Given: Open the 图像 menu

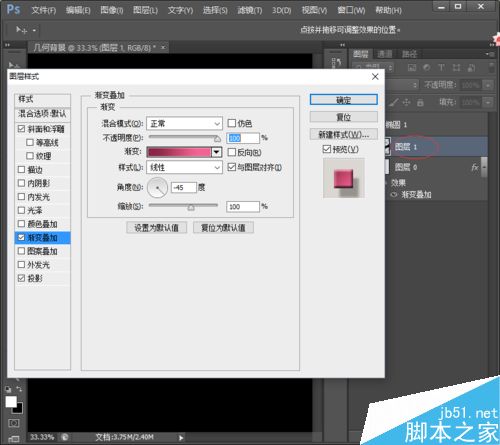Looking at the screenshot, I should click(x=112, y=10).
